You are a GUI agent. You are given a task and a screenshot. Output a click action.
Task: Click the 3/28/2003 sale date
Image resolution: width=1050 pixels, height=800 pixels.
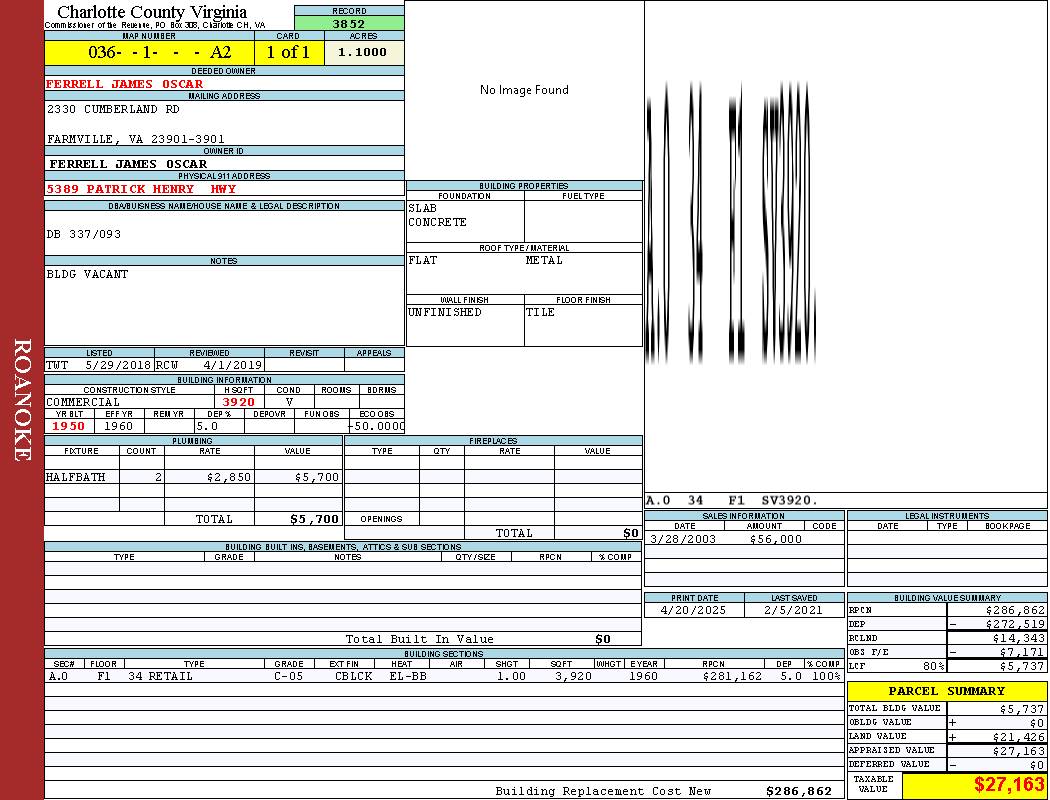click(684, 539)
